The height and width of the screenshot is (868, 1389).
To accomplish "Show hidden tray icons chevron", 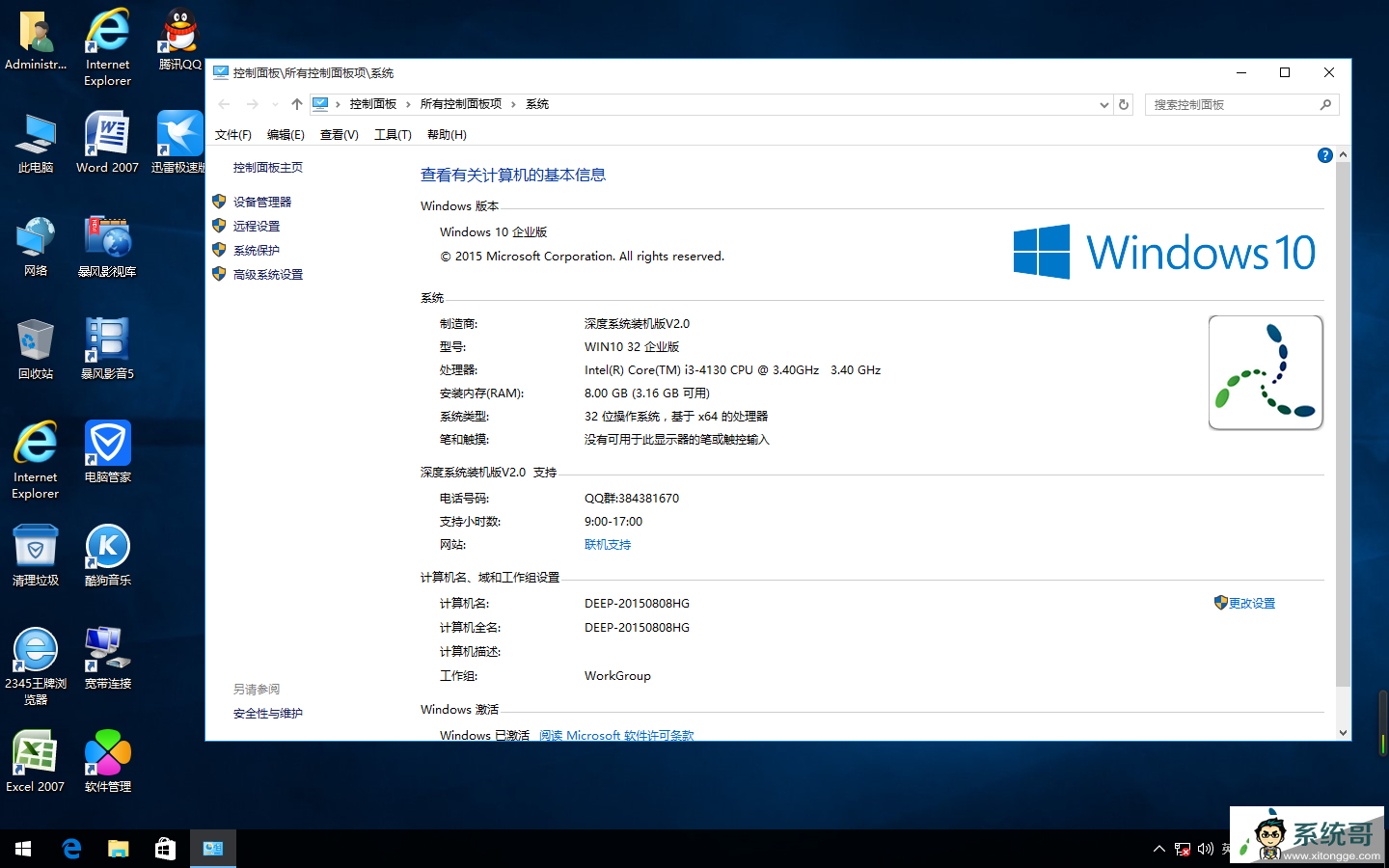I will point(1159,849).
